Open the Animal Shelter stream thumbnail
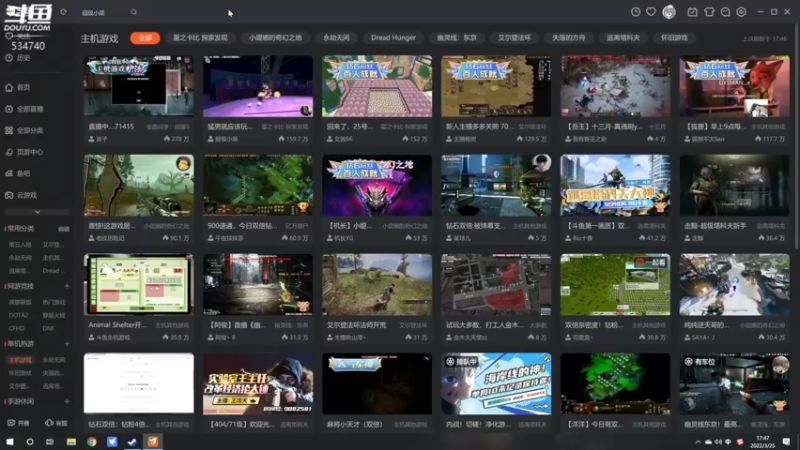The height and width of the screenshot is (450, 800). pyautogui.click(x=139, y=284)
